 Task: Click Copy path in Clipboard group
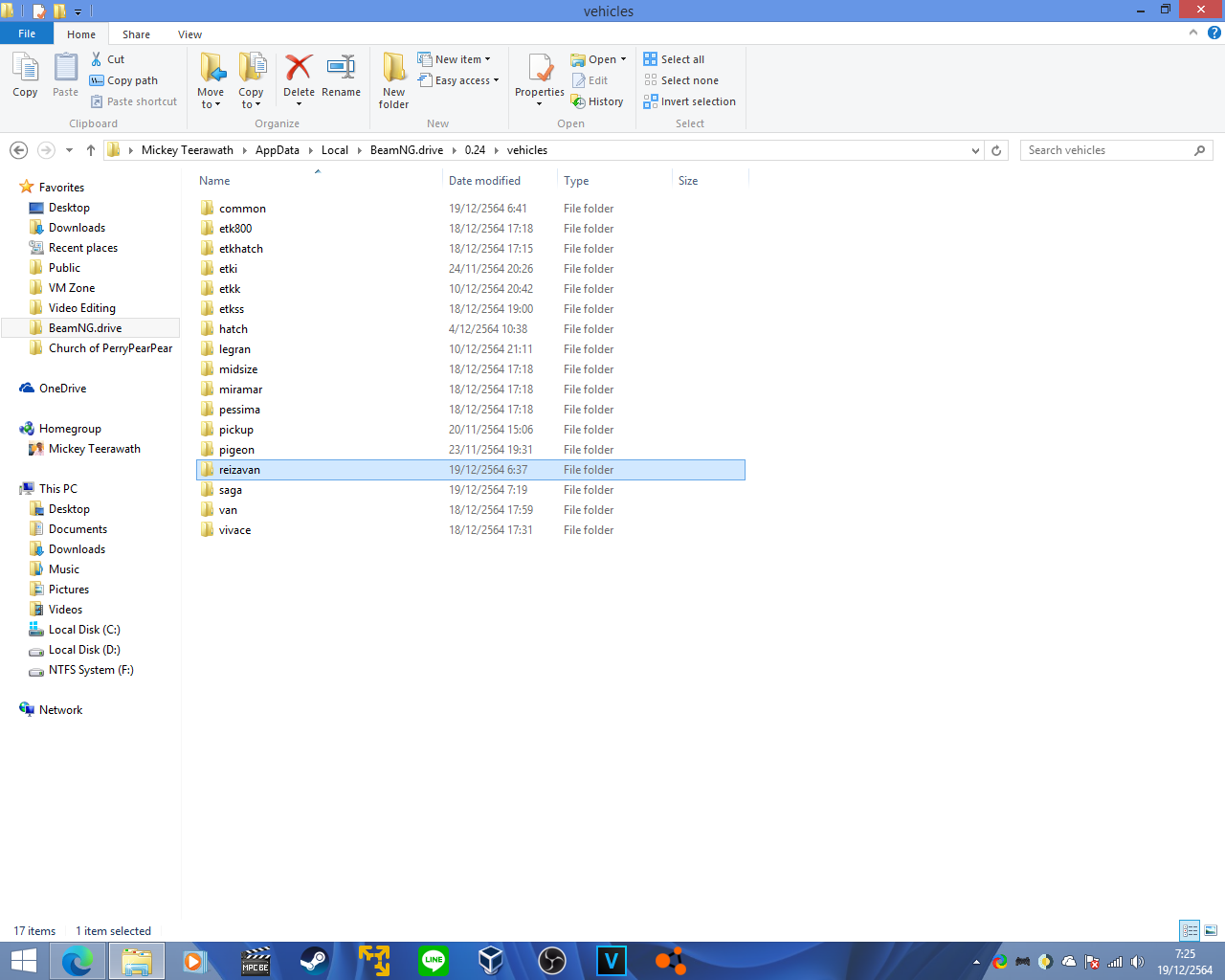pyautogui.click(x=123, y=80)
